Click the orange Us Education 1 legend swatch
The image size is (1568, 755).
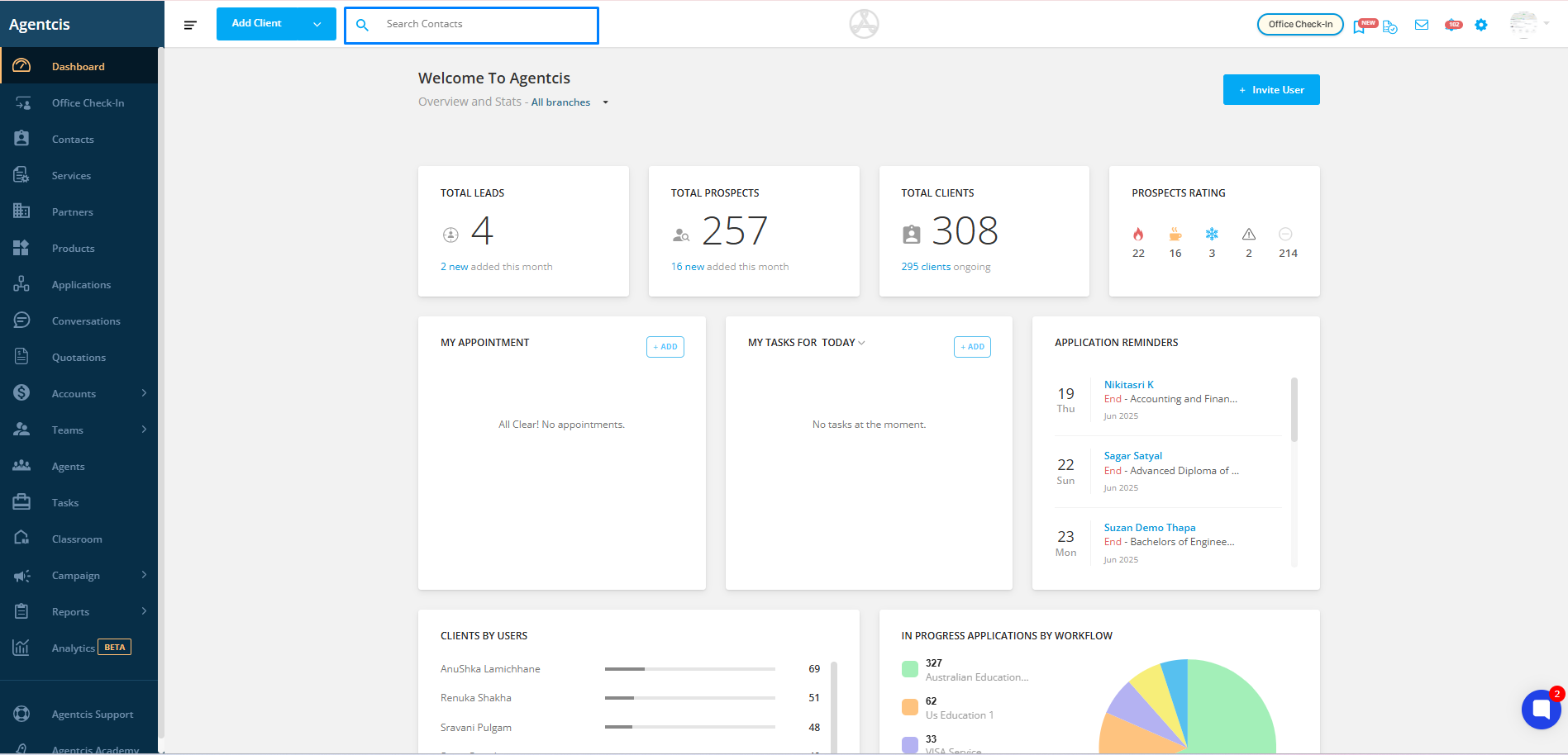pos(910,707)
